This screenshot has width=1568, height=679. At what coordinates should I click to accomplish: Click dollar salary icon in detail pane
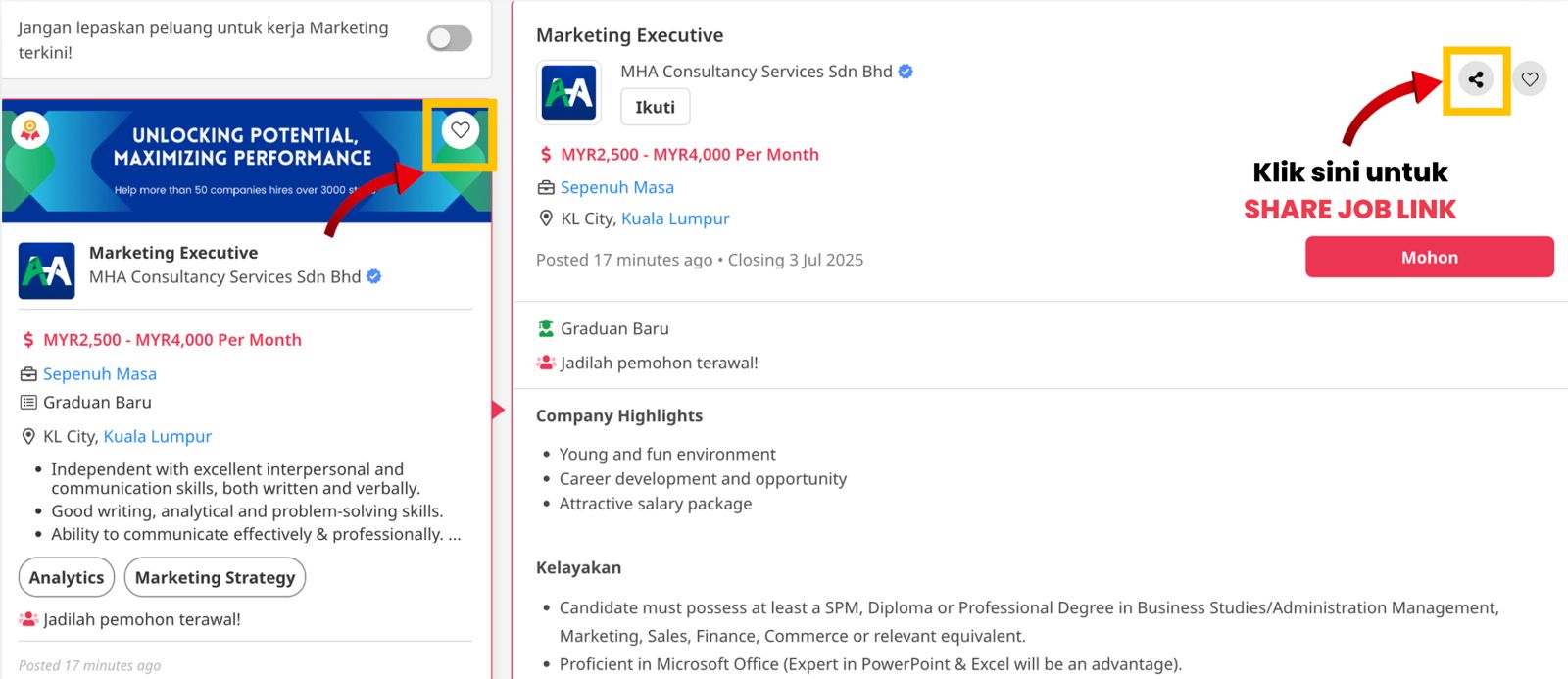[x=546, y=154]
